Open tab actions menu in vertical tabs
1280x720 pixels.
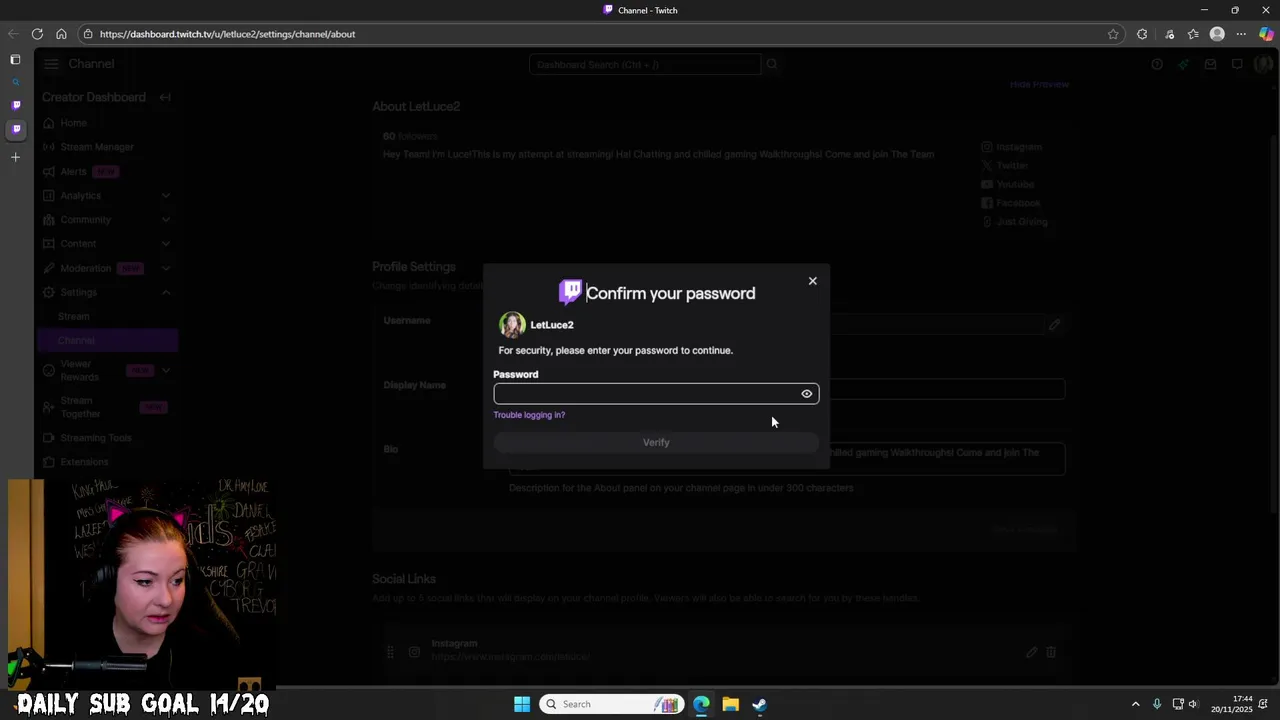pyautogui.click(x=15, y=60)
